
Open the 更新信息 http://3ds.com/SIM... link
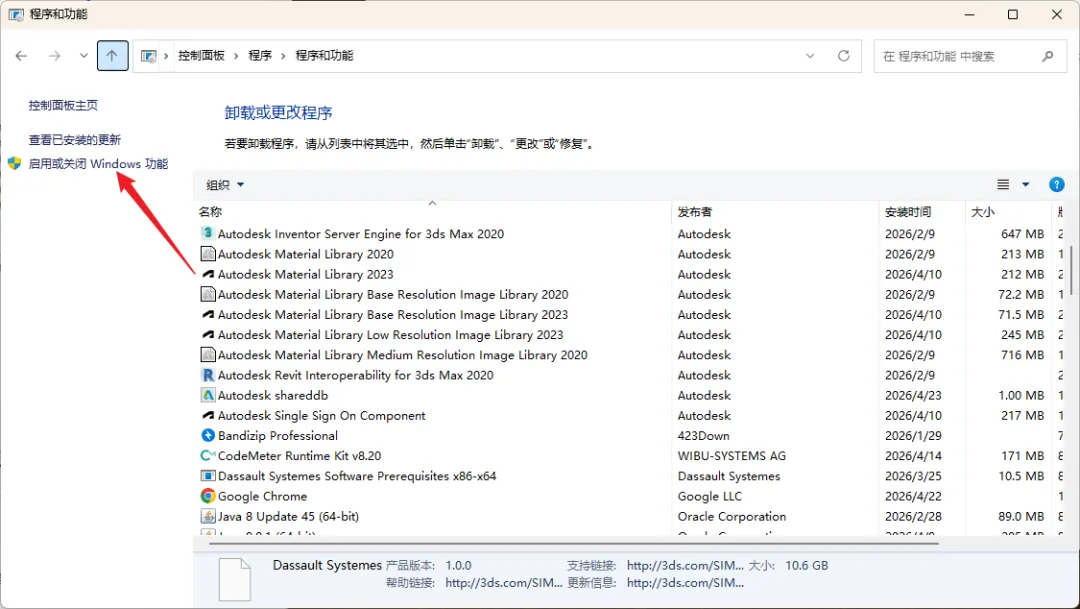pyautogui.click(x=685, y=583)
